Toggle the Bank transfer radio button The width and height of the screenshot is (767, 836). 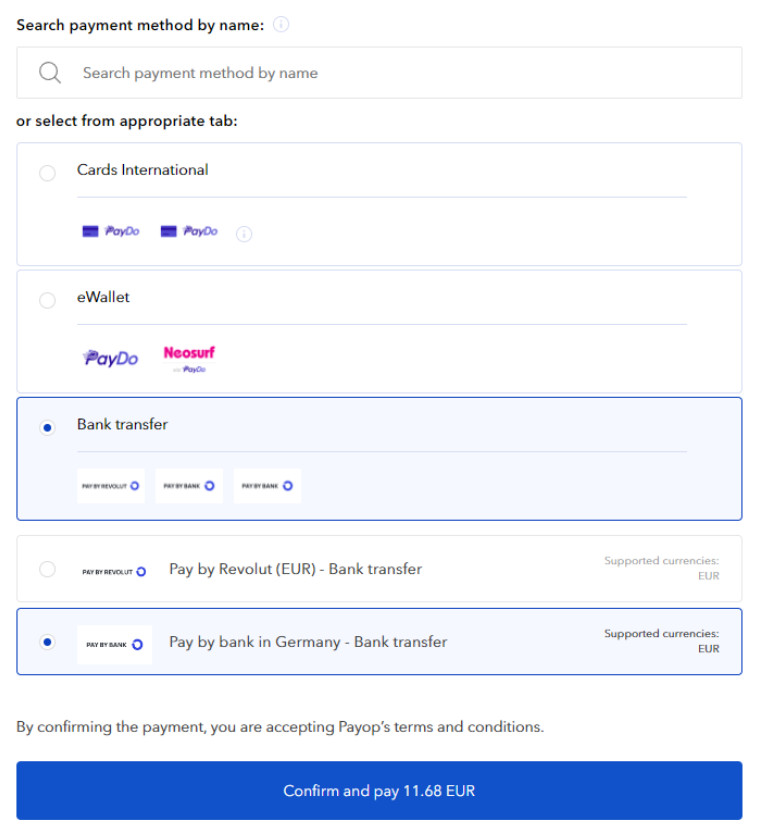click(x=47, y=428)
